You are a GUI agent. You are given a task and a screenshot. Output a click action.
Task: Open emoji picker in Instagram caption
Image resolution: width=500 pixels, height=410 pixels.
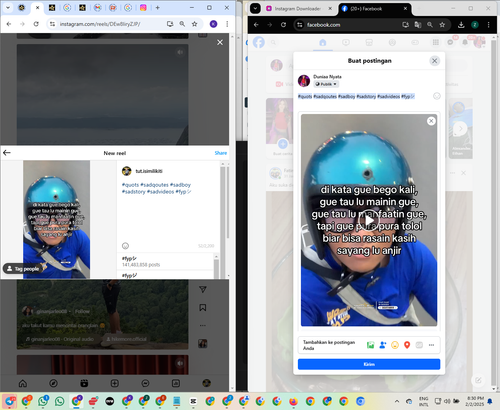click(125, 246)
